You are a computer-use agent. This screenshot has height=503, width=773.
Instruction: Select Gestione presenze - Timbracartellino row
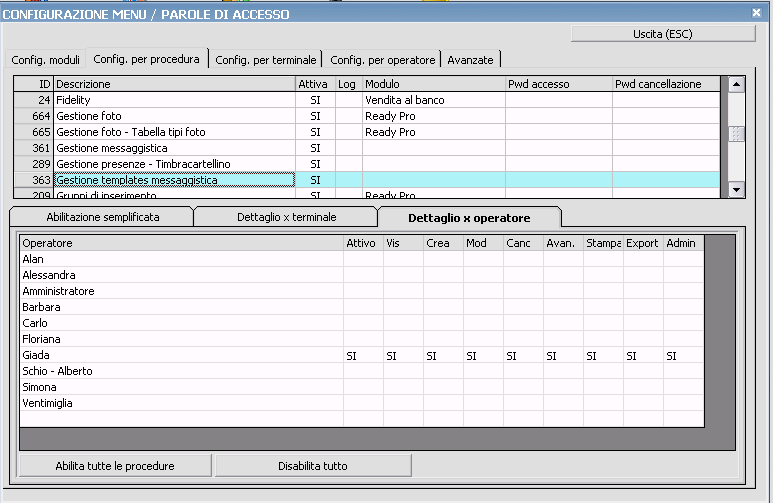[366, 164]
